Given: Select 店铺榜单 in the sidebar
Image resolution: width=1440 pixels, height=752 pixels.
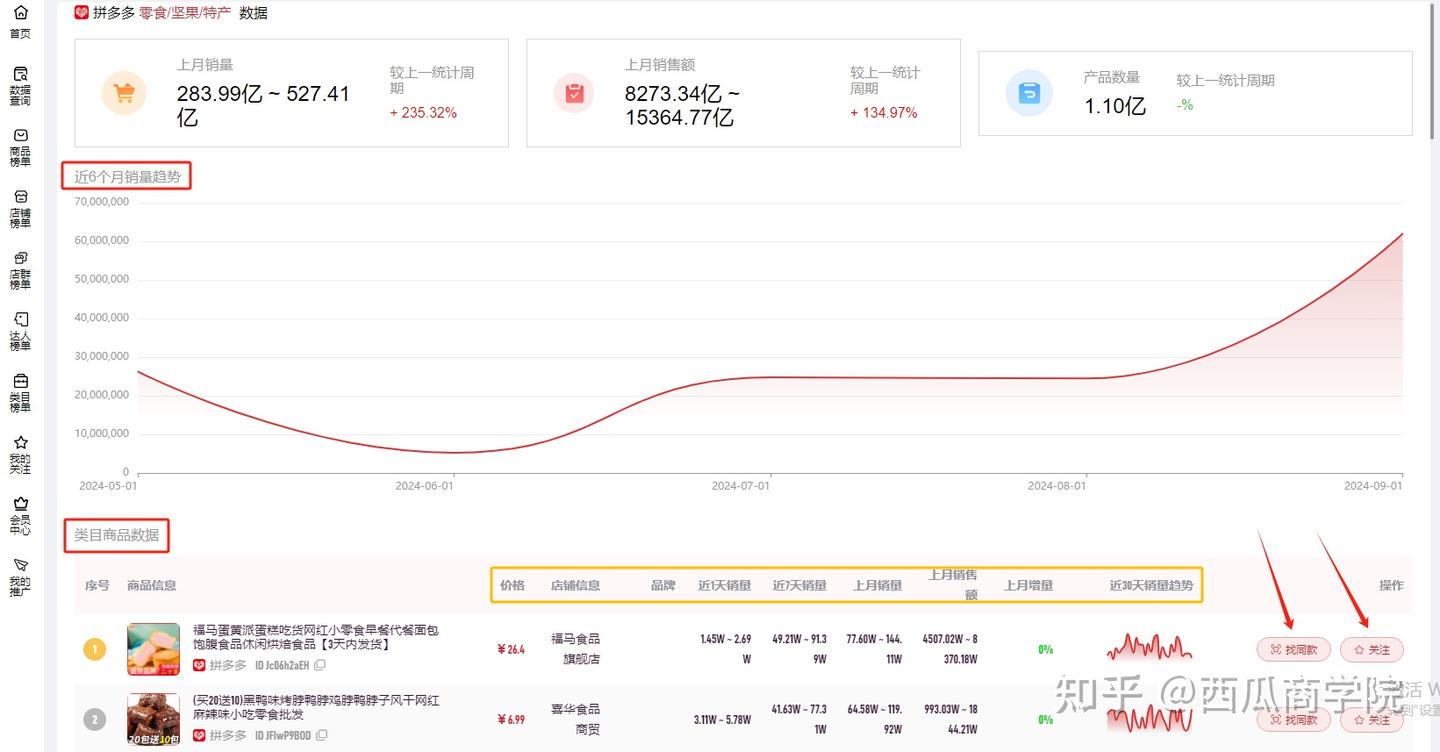Looking at the screenshot, I should (20, 209).
